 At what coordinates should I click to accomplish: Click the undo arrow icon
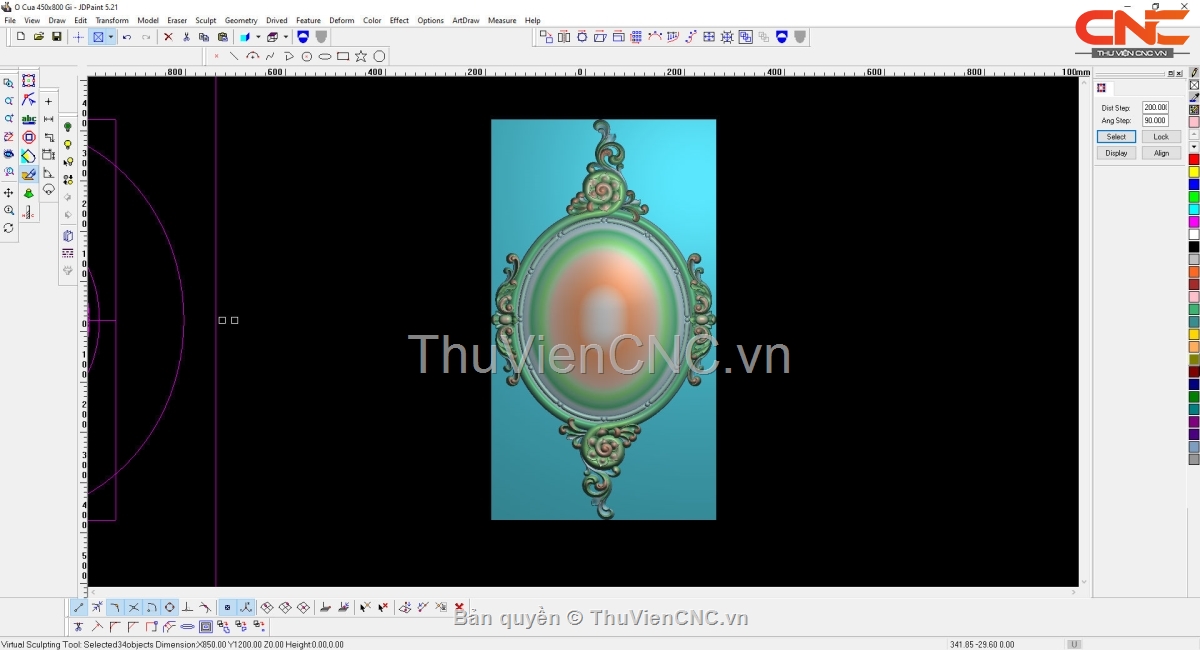(127, 37)
